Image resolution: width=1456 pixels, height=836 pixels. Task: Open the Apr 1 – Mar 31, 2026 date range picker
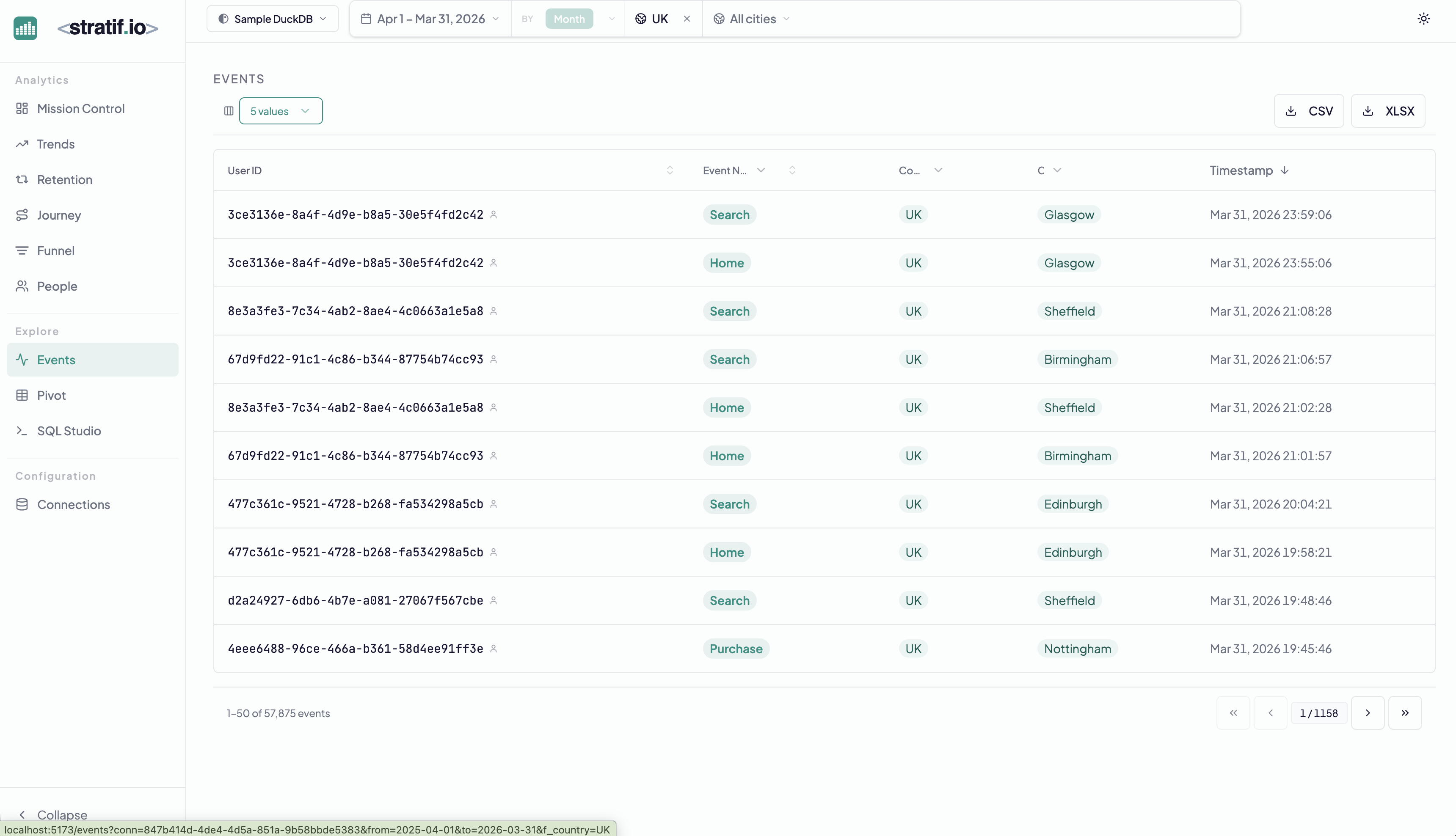(430, 18)
